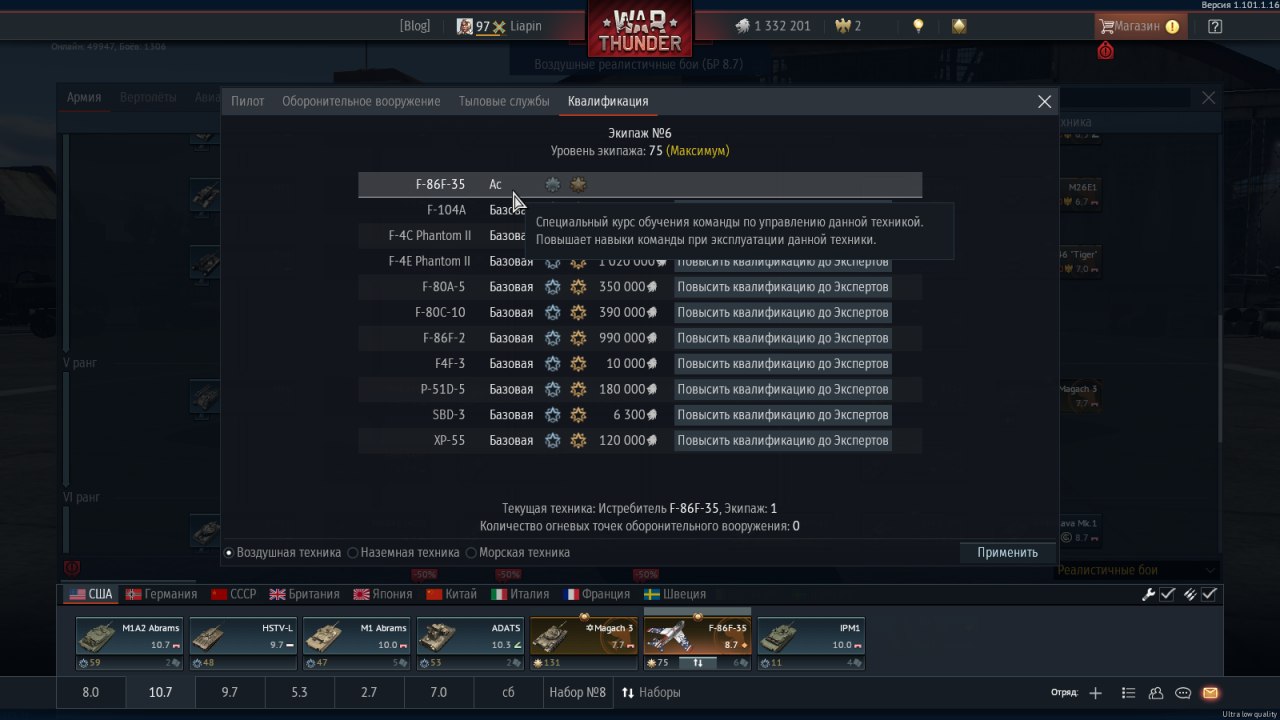1280x720 pixels.
Task: Switch to the Пилот tab
Action: (248, 101)
